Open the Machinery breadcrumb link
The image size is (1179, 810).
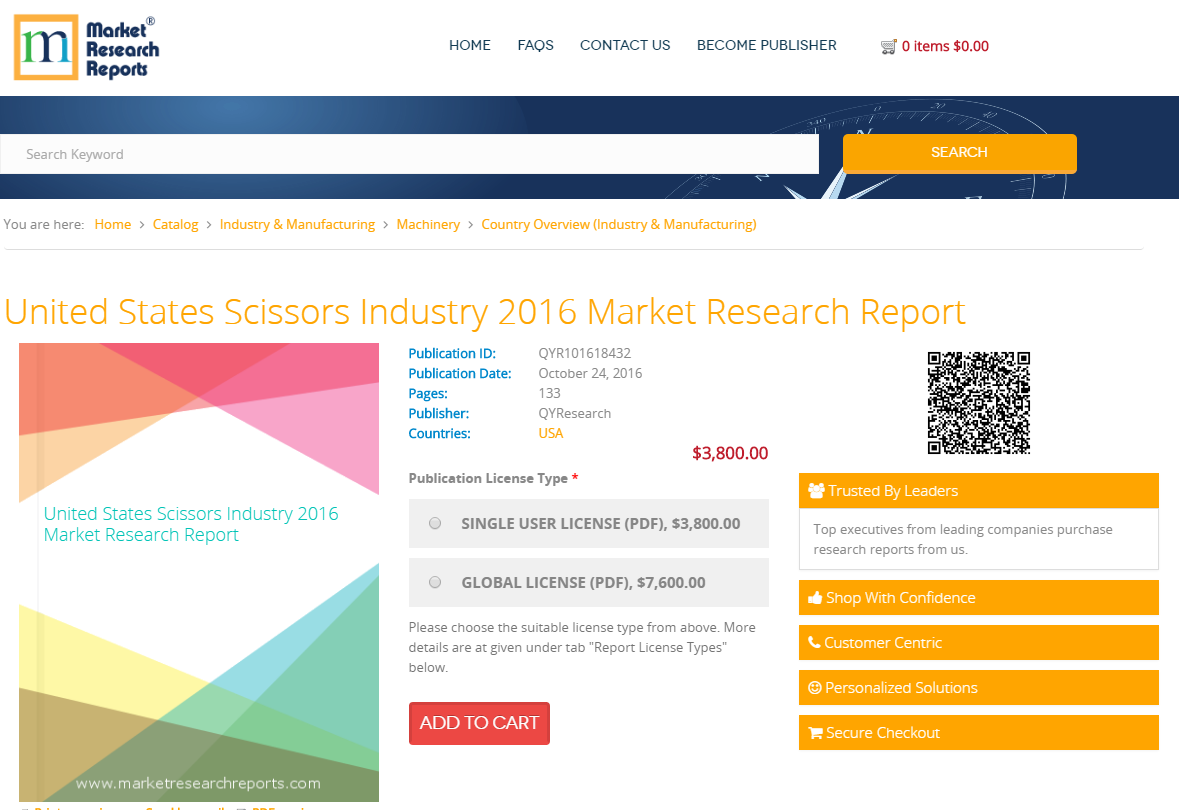point(428,224)
